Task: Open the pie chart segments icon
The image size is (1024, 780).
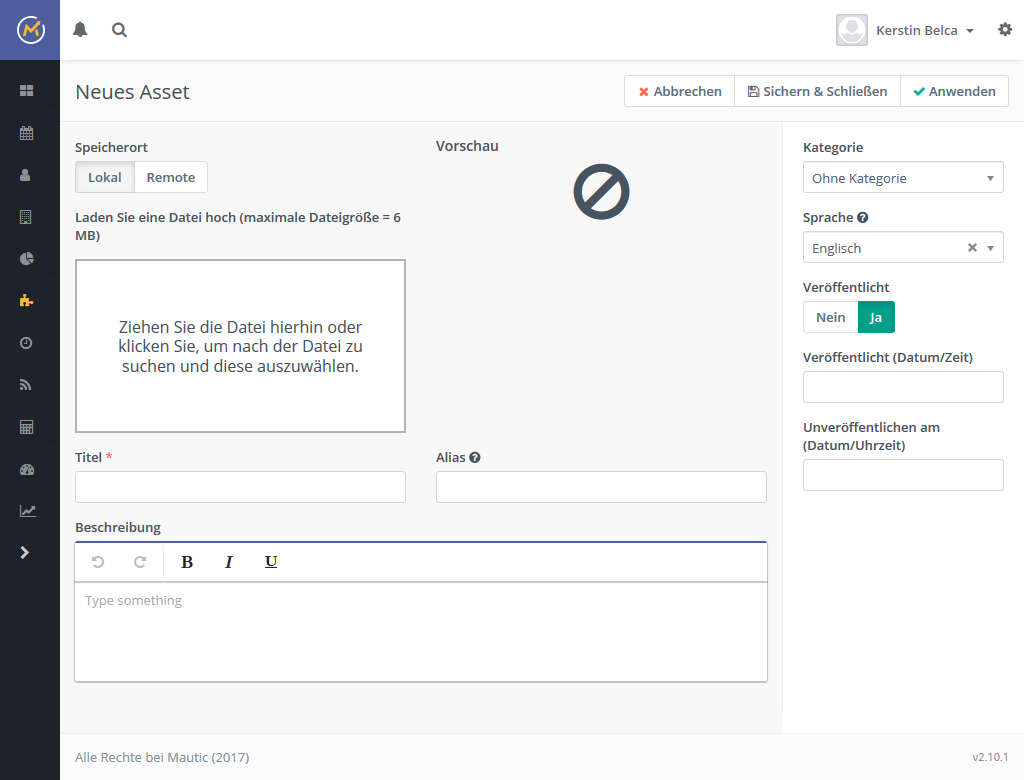Action: (x=27, y=259)
